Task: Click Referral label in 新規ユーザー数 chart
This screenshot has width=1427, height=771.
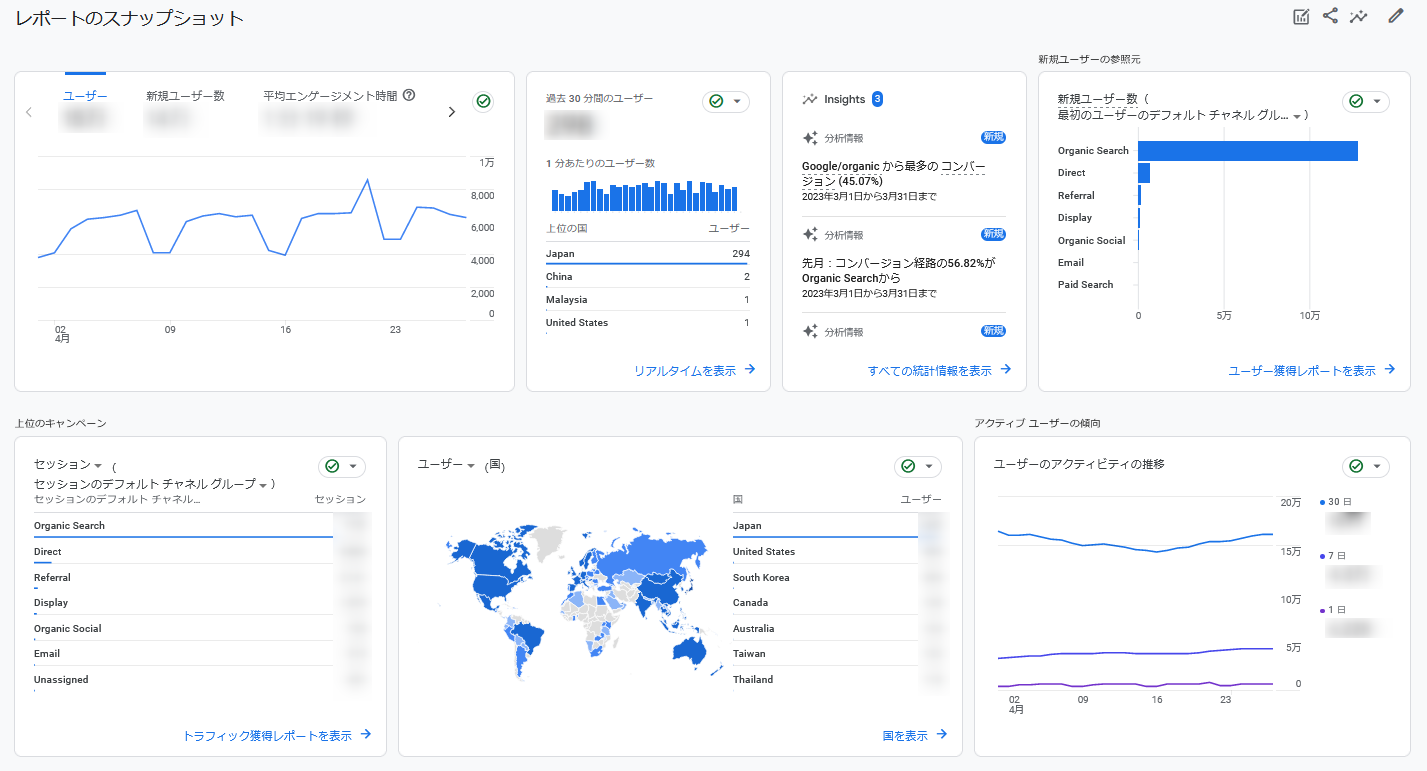Action: 1076,196
